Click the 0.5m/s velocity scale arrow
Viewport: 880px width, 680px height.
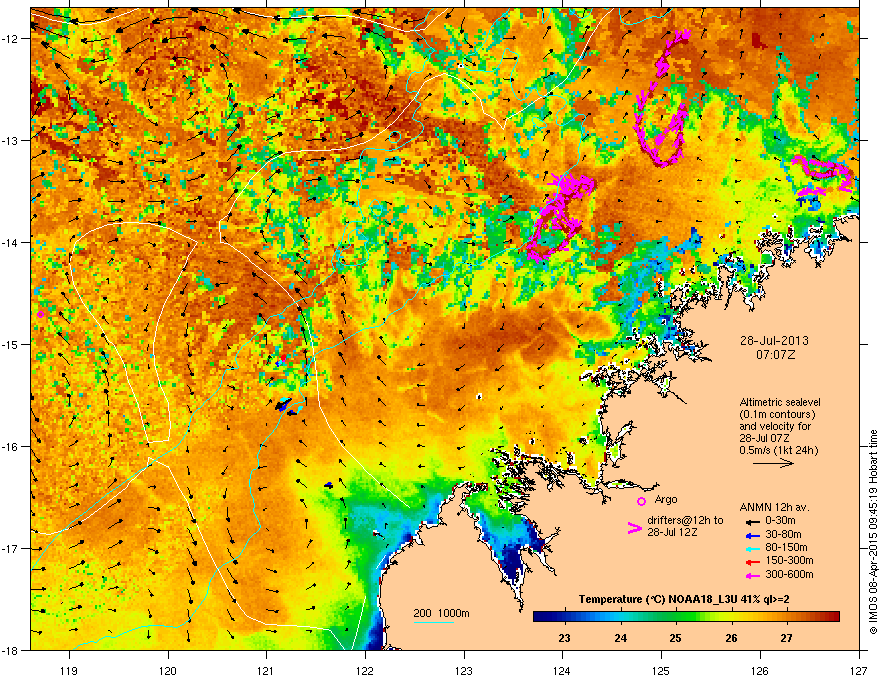773,463
